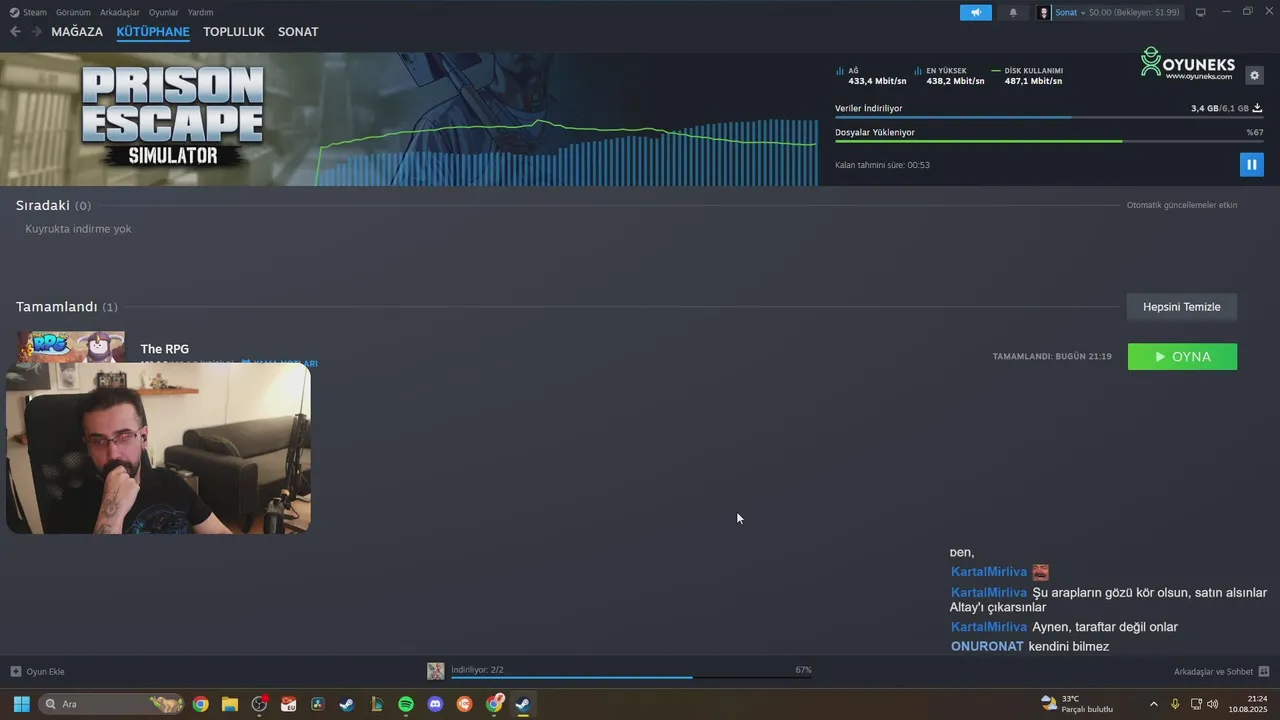Click Oyun Ekle at bottom left

(37, 672)
